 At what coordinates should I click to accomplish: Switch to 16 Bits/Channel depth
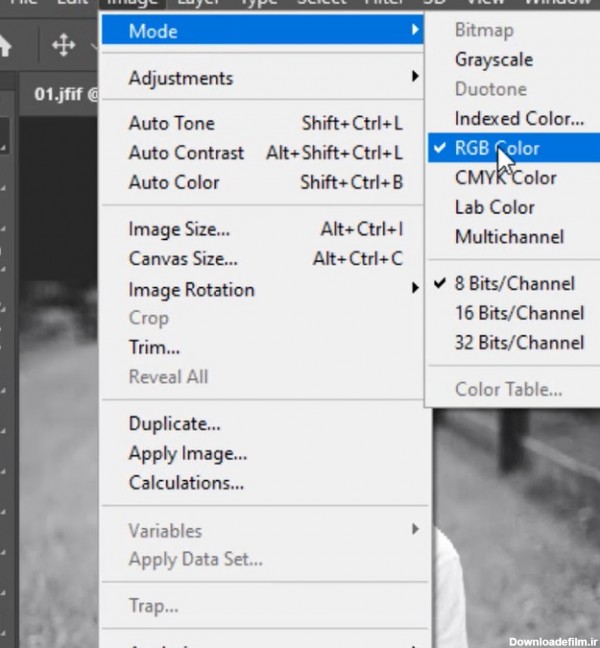point(519,313)
